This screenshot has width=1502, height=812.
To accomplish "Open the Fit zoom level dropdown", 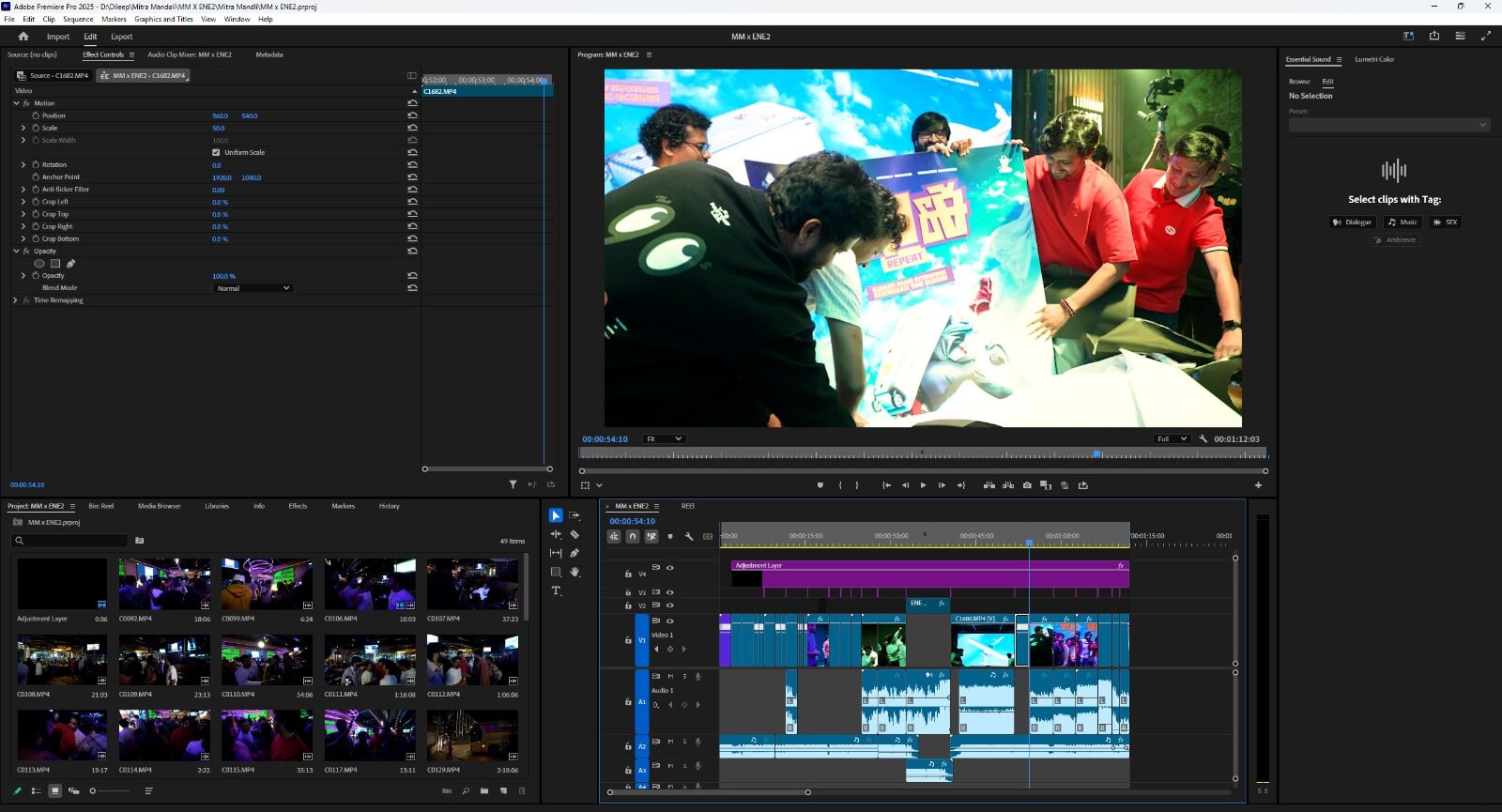I will tap(664, 438).
